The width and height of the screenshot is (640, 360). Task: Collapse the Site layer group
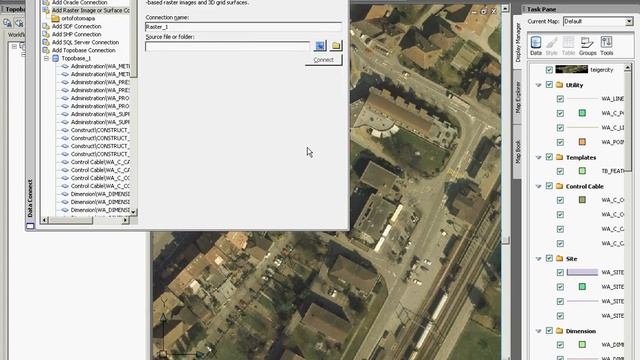tap(538, 259)
